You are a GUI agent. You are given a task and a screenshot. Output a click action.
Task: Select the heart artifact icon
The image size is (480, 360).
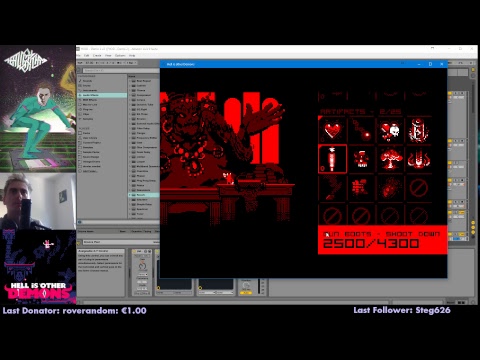(332, 130)
